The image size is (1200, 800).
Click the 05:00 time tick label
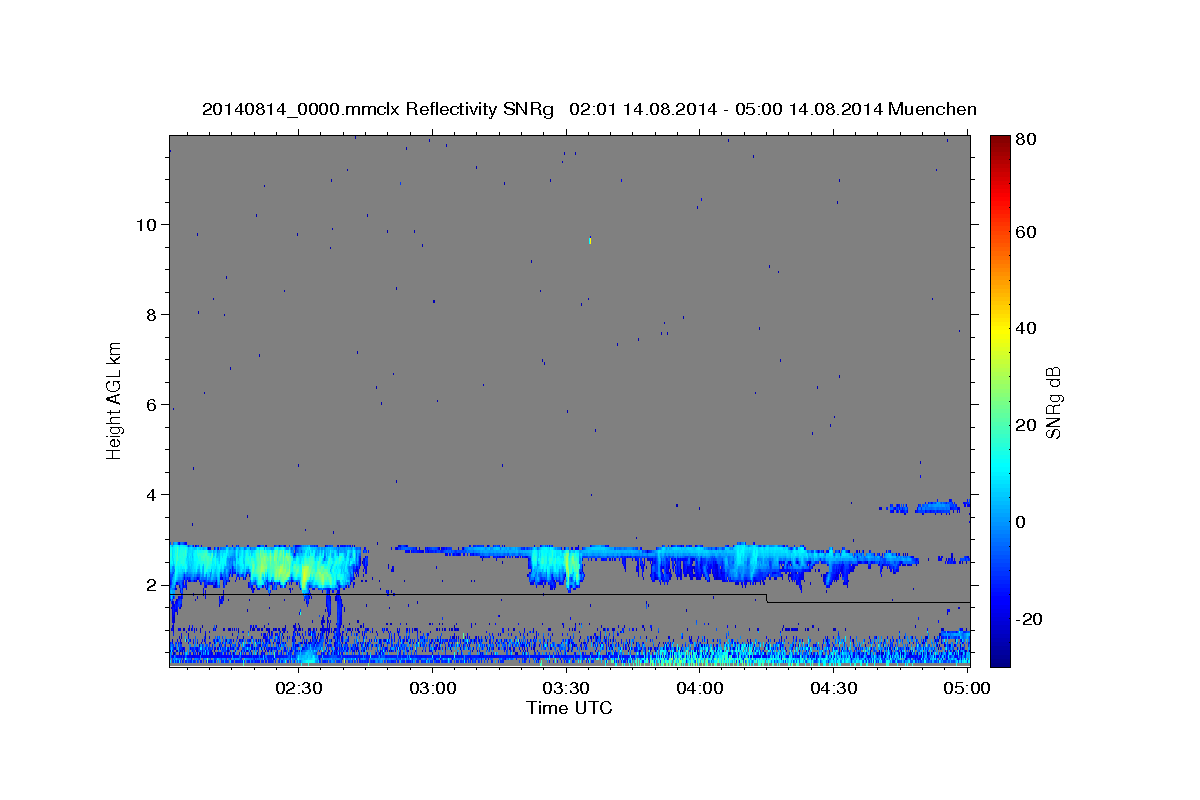tap(966, 689)
